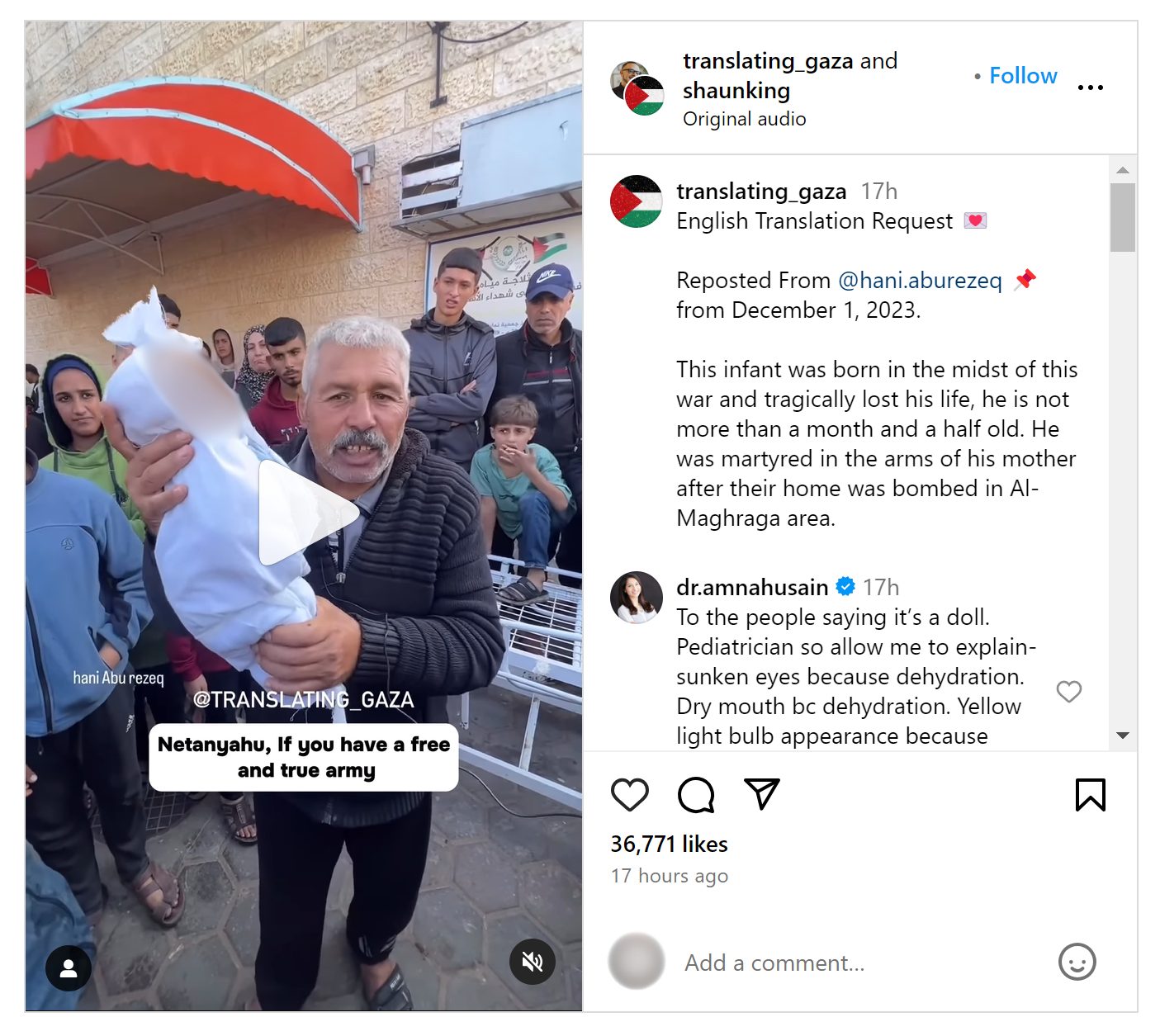
Task: Share the post via paper plane icon
Action: (761, 793)
